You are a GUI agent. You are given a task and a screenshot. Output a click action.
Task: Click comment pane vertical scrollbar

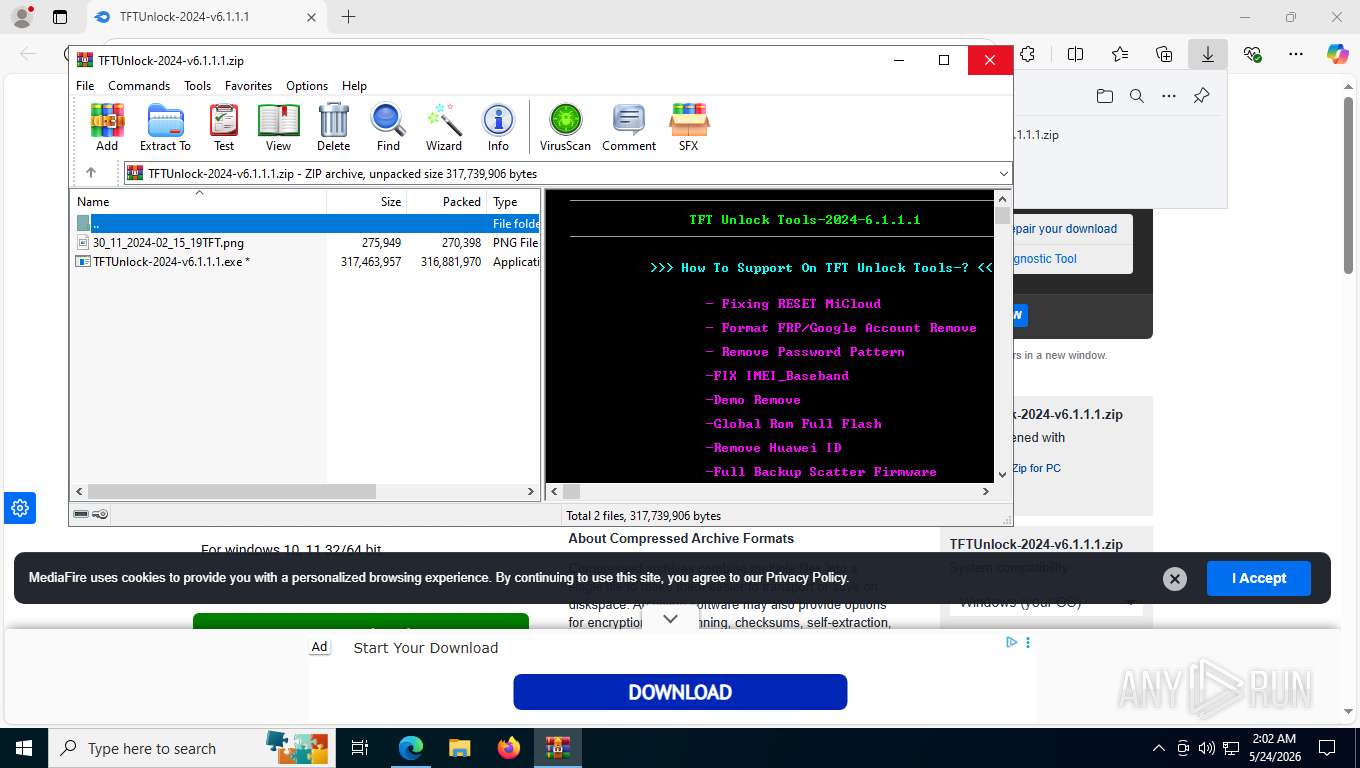click(1002, 215)
